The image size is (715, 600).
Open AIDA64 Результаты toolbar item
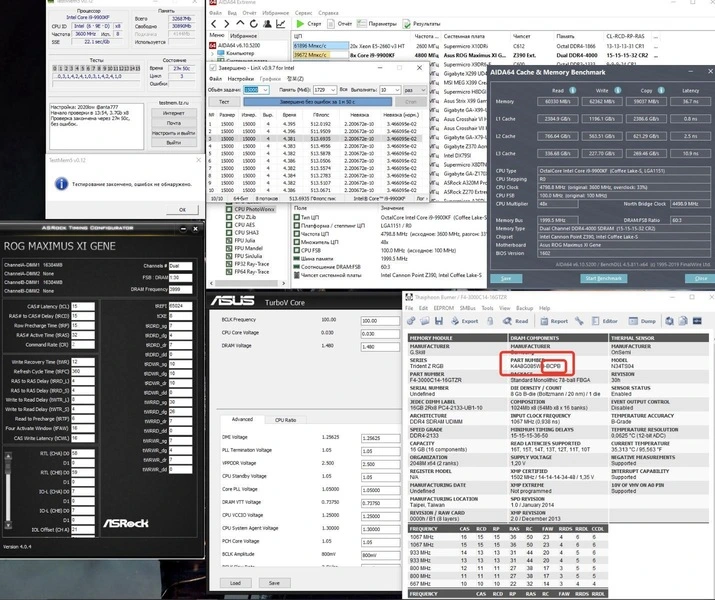(x=422, y=24)
